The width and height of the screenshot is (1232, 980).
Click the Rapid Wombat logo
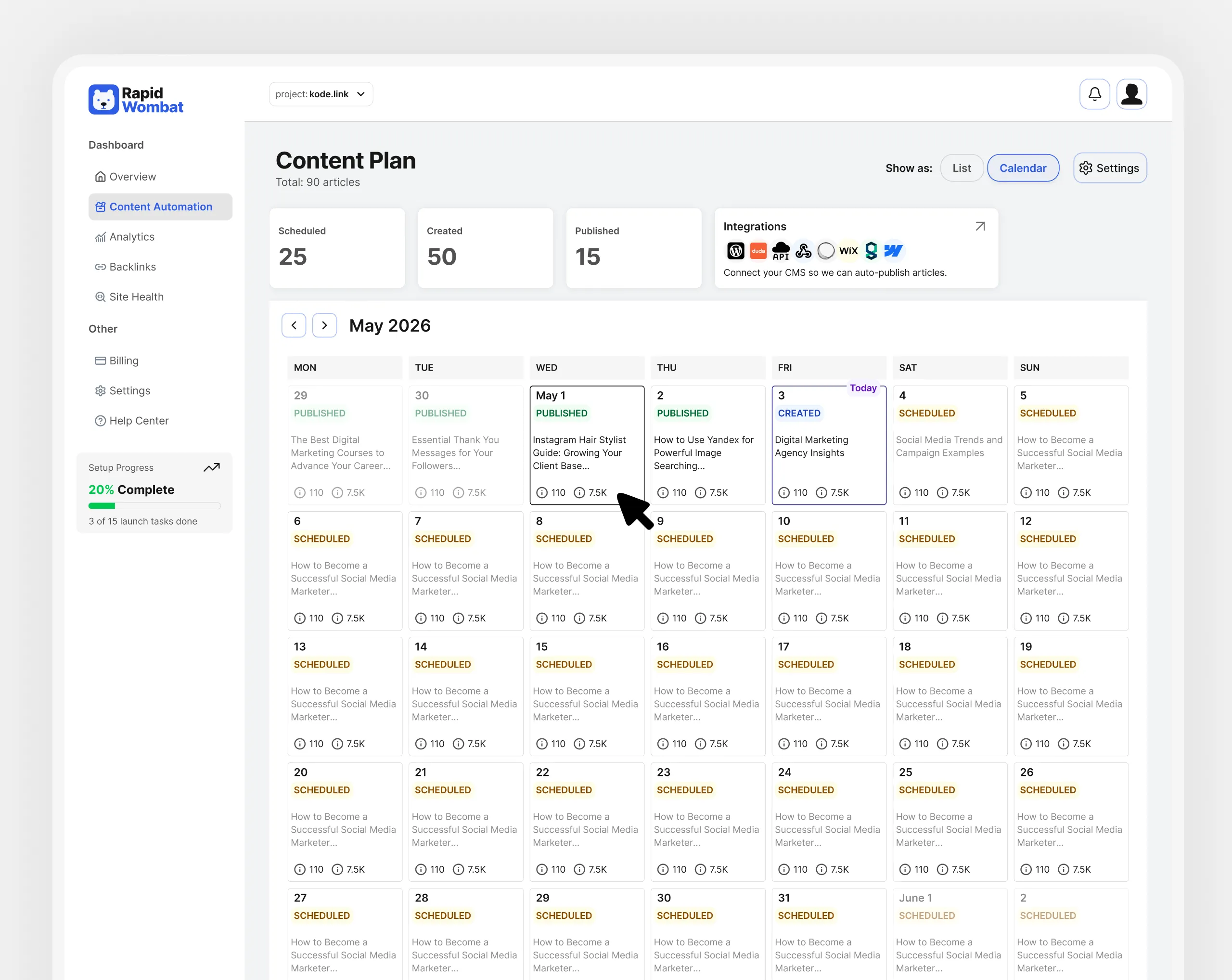click(x=135, y=100)
